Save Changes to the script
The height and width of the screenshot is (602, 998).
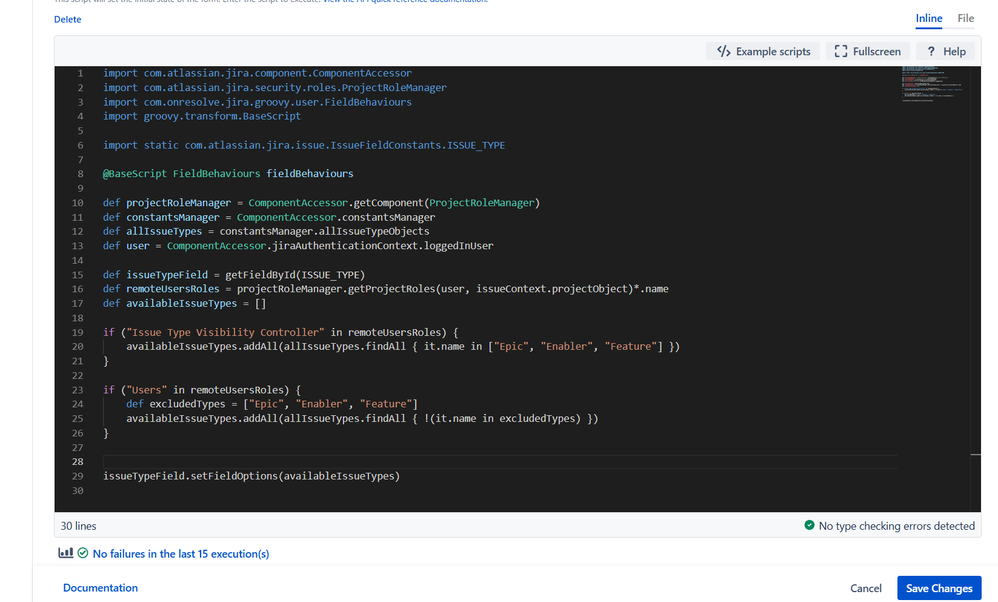(x=938, y=588)
